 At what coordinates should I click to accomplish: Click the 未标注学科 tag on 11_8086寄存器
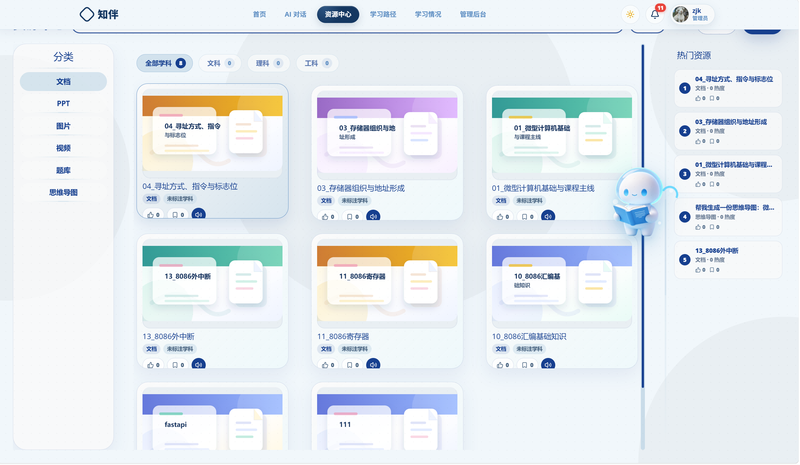click(x=355, y=349)
